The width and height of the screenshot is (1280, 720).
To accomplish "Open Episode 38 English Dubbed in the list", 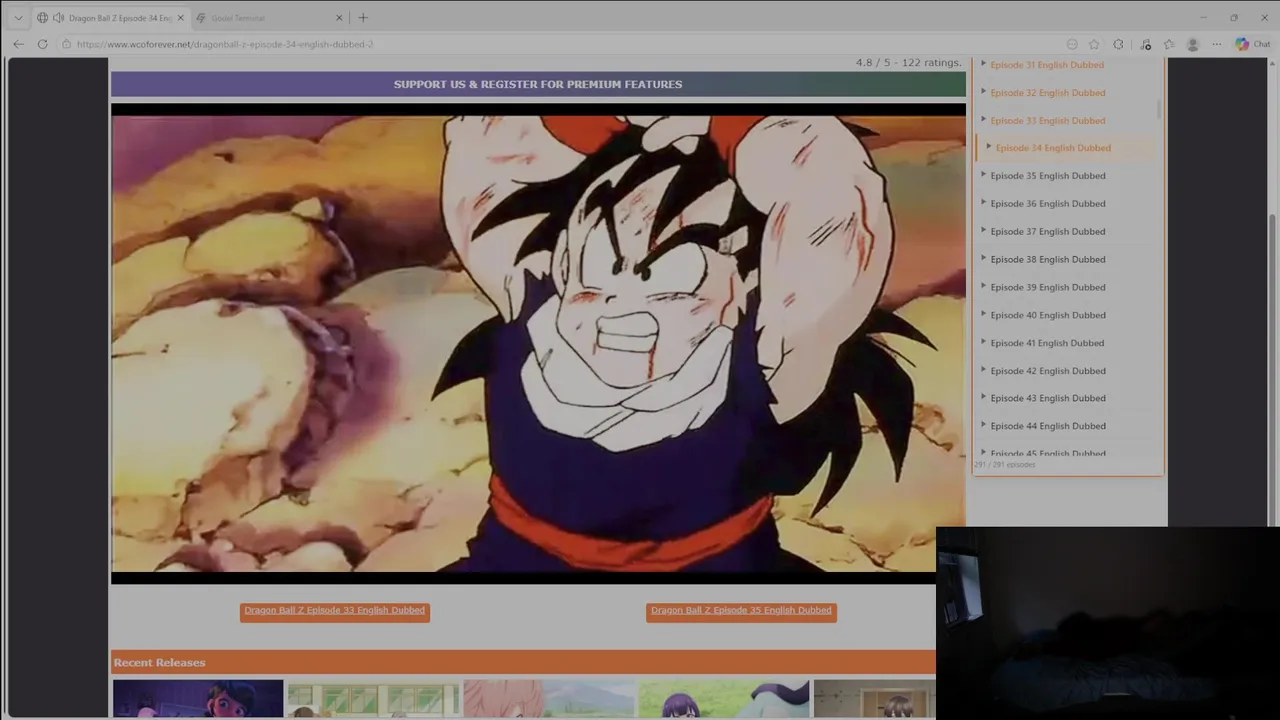I will pyautogui.click(x=1047, y=260).
